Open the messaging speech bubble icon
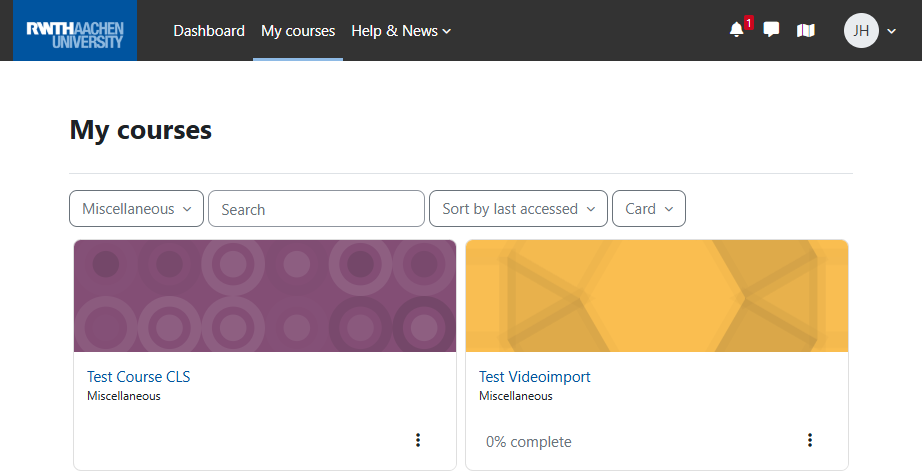Image resolution: width=922 pixels, height=472 pixels. [x=771, y=30]
